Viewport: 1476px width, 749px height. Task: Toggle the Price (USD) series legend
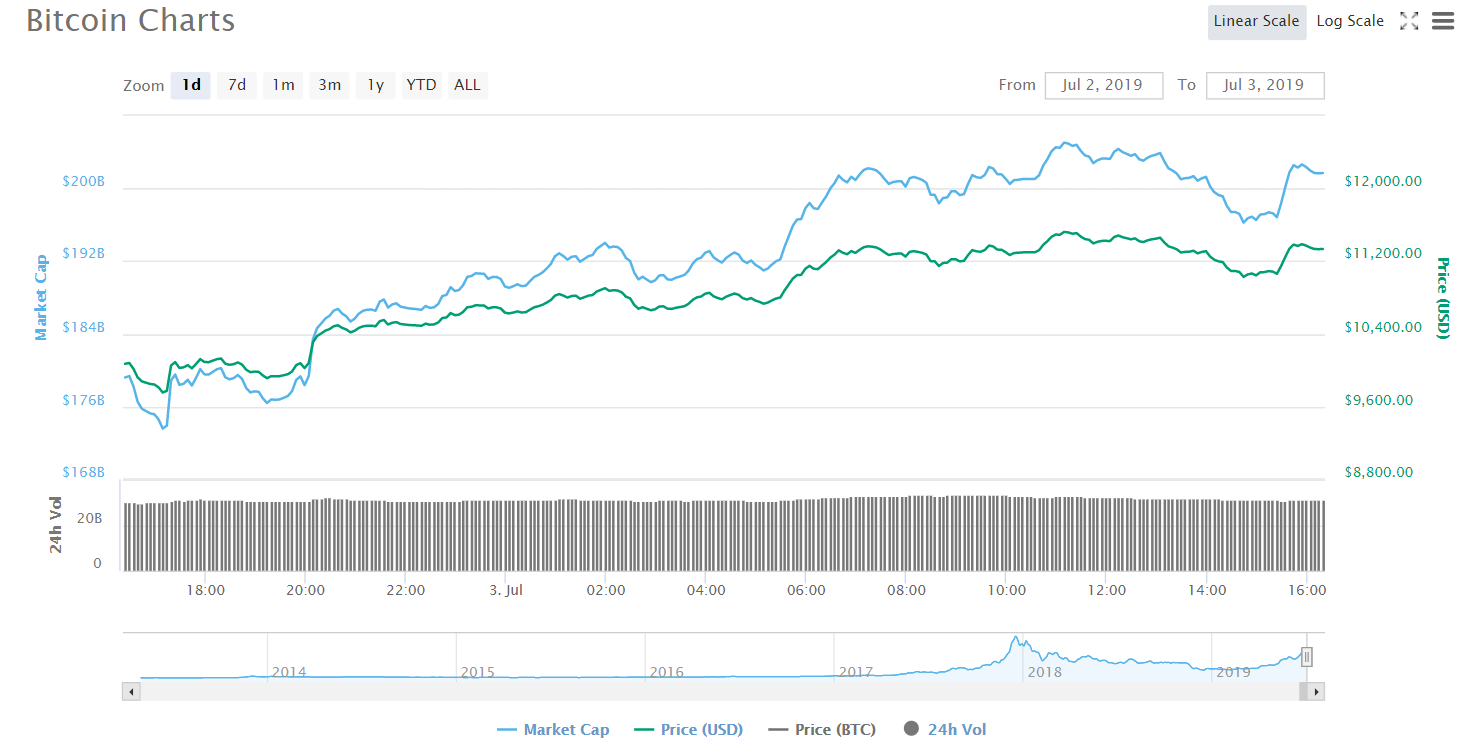point(689,730)
